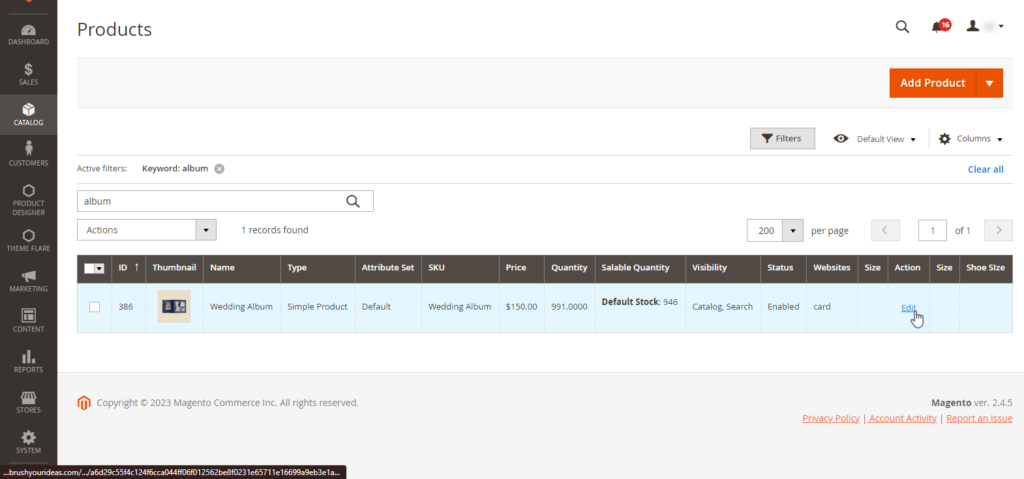Open the Sales menu in the sidebar
Viewport: 1024px width, 479px height.
pos(28,74)
